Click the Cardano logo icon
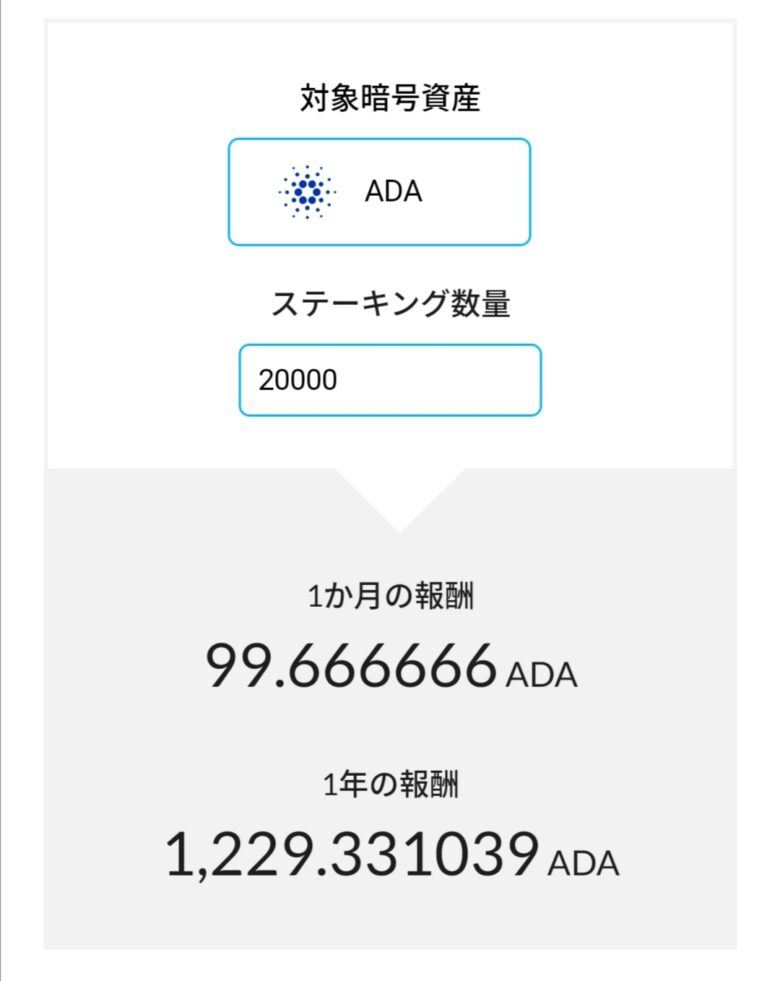 tap(307, 192)
